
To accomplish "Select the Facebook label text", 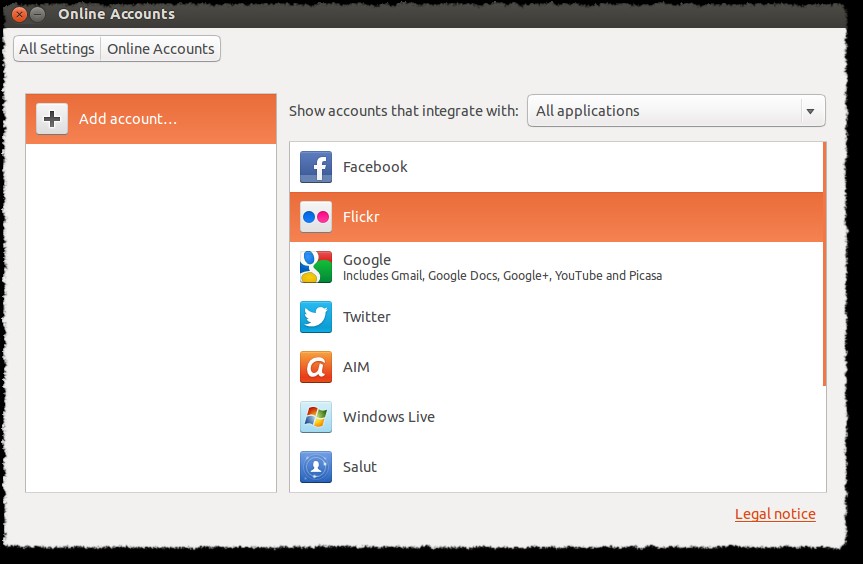I will [x=375, y=167].
